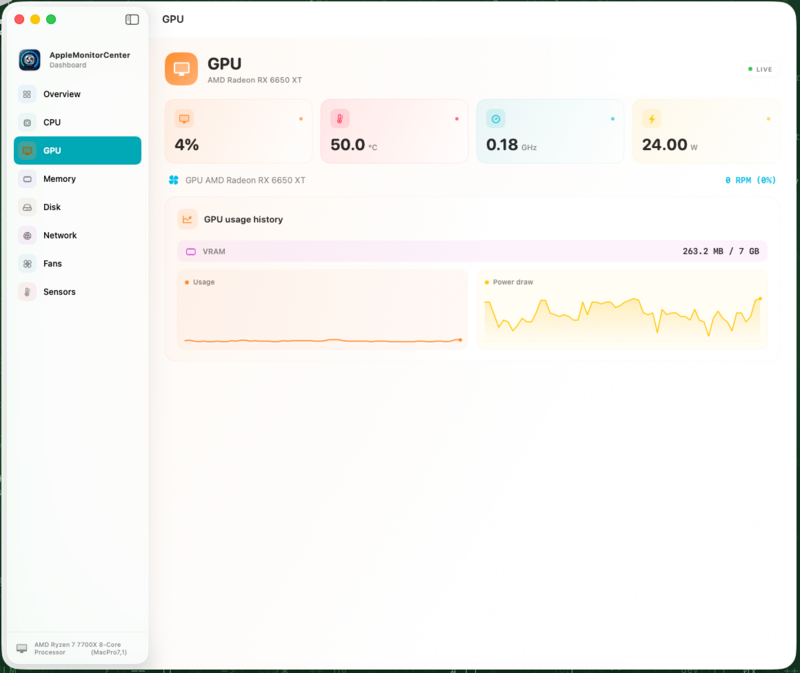This screenshot has height=673, width=800.
Task: Select the CPU sidebar icon
Action: (x=28, y=122)
